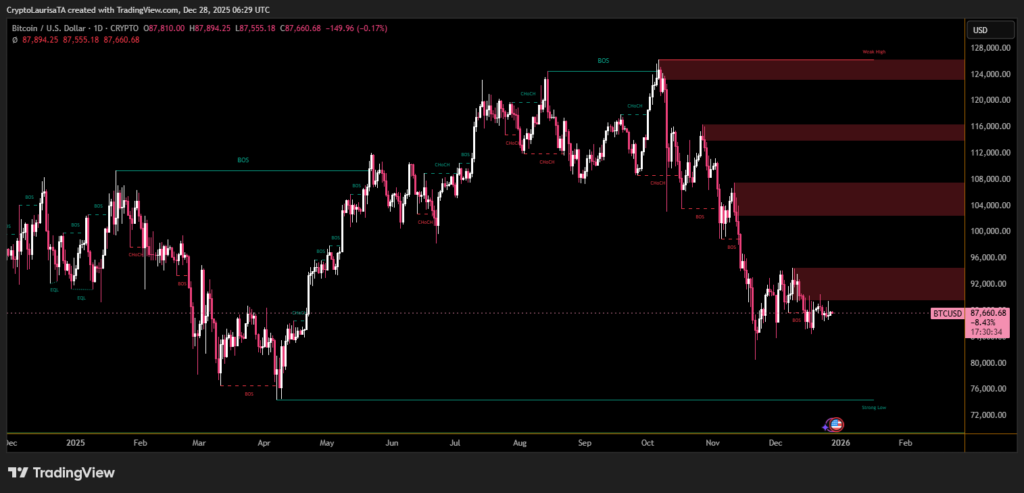Click the purple sparkle event marker
Image resolution: width=1024 pixels, height=493 pixels.
[826, 425]
